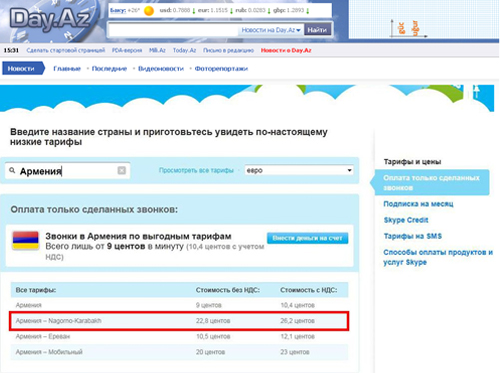Open Способы оплаты продуктов и услуг Skype
This screenshot has height=373, width=500.
pyautogui.click(x=438, y=257)
